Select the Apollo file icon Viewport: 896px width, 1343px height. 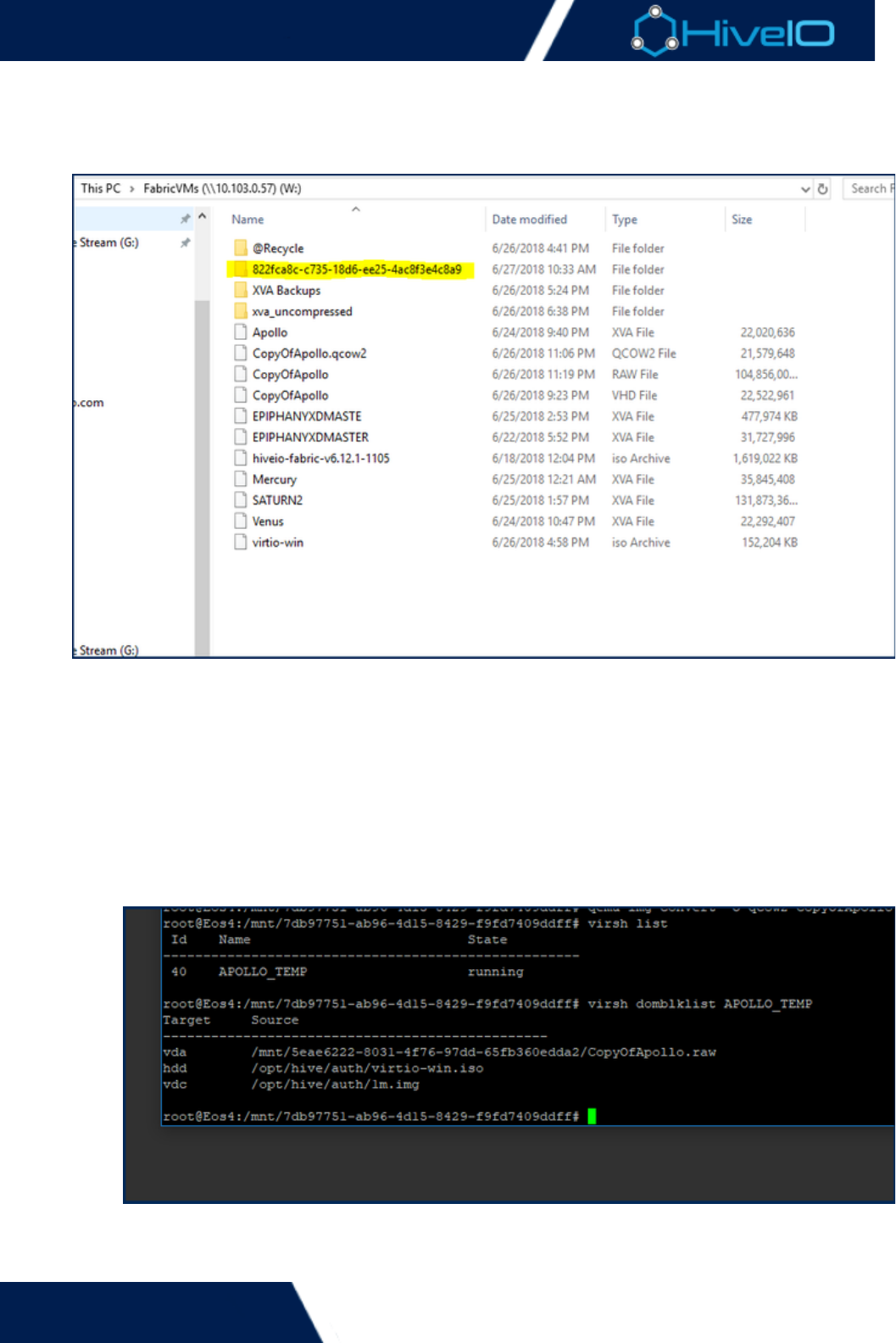(x=241, y=332)
